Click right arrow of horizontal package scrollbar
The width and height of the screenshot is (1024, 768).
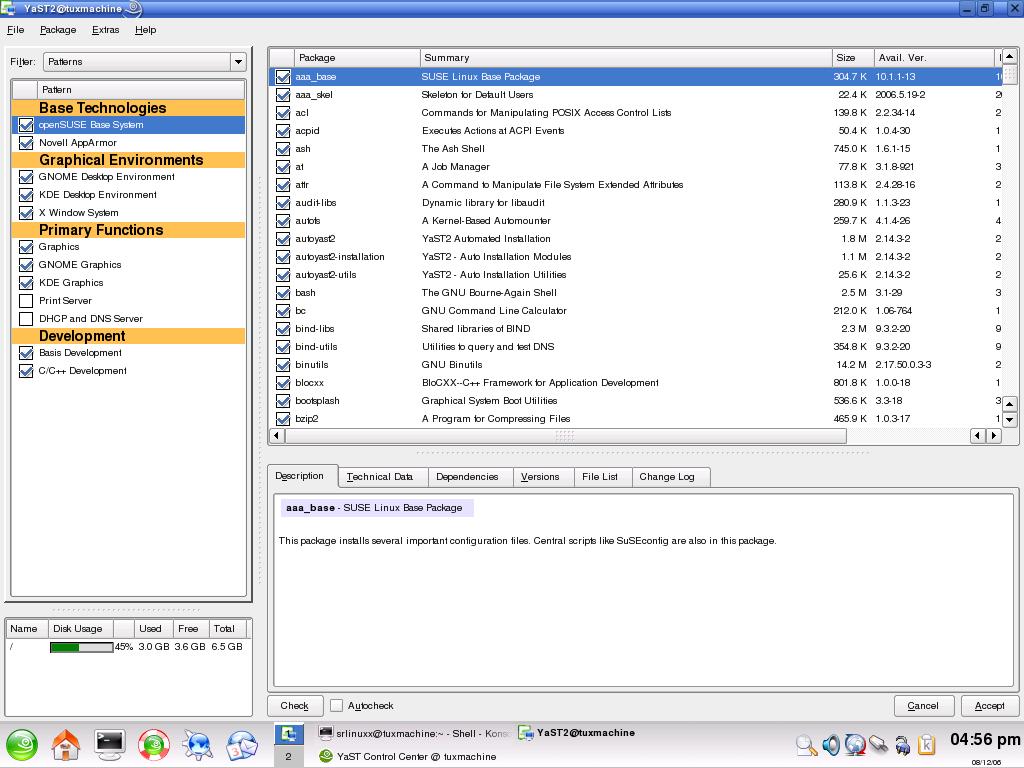[994, 435]
